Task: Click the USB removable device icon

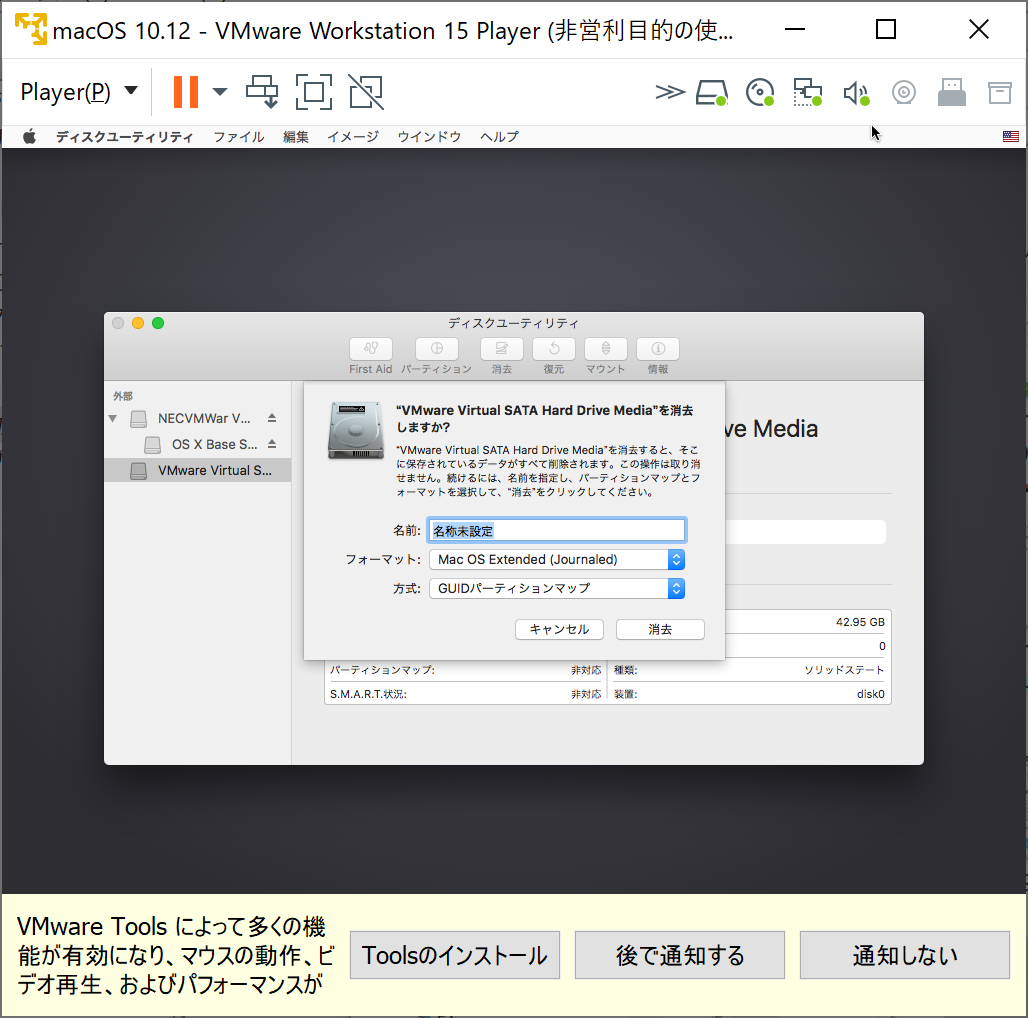Action: (x=951, y=92)
